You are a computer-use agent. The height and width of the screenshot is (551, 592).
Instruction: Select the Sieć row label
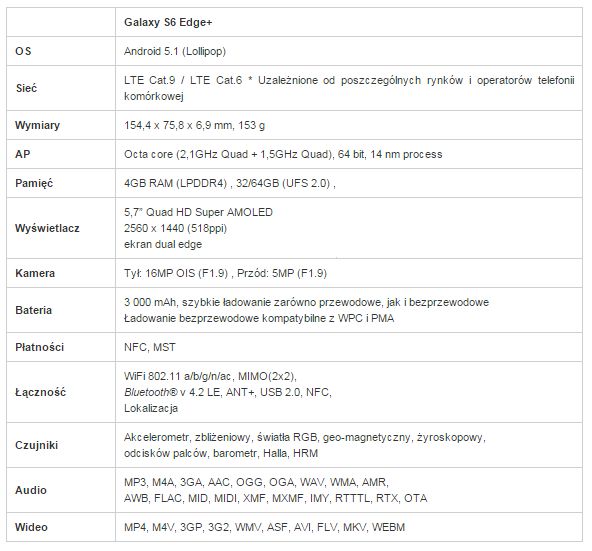point(26,88)
